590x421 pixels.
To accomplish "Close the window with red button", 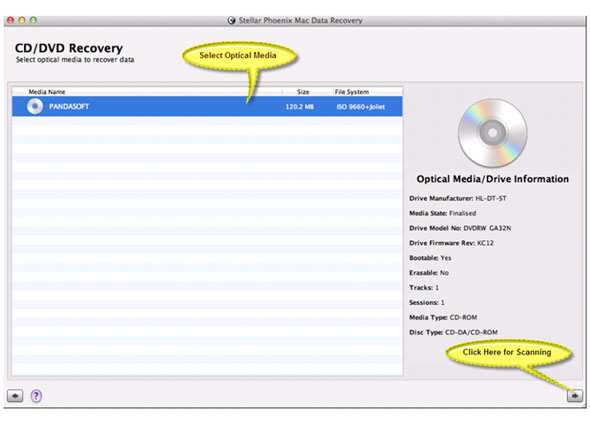I will tap(11, 20).
